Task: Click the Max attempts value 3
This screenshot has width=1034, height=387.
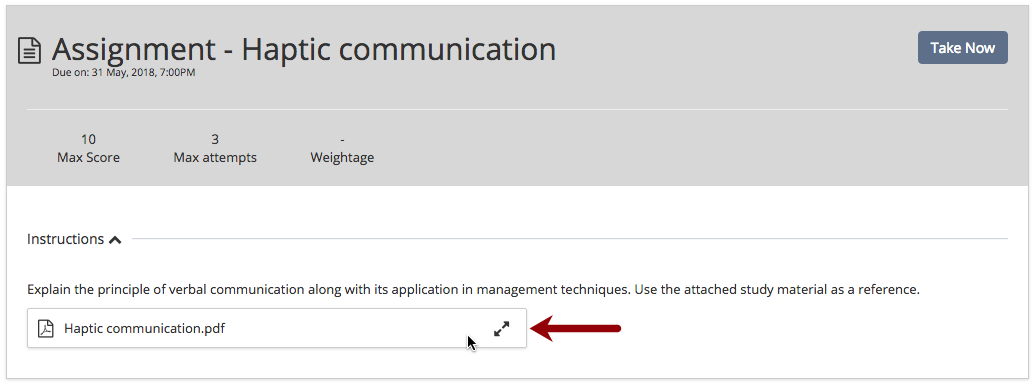Action: point(215,139)
